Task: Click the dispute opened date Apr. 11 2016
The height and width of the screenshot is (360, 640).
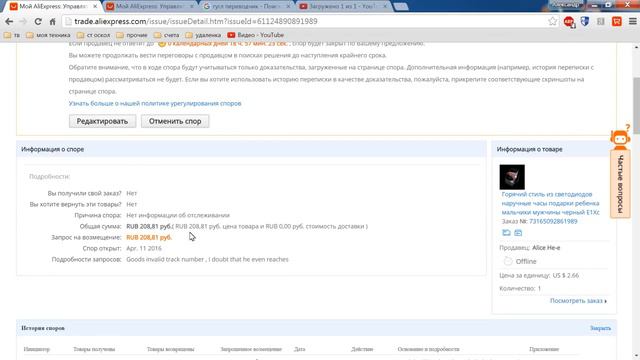Action: [x=144, y=248]
